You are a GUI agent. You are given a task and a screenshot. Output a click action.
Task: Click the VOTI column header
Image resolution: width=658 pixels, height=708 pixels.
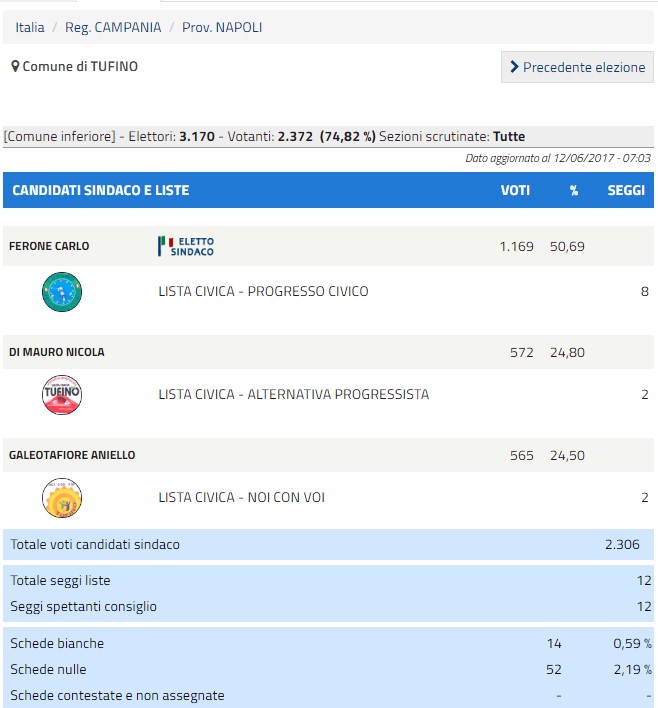pos(515,190)
